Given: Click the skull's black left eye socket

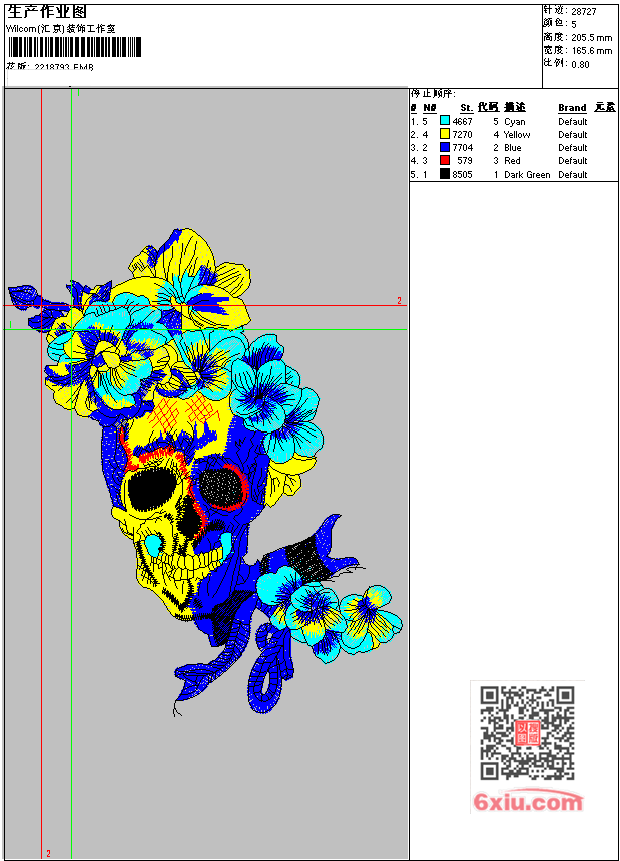Looking at the screenshot, I should (151, 490).
